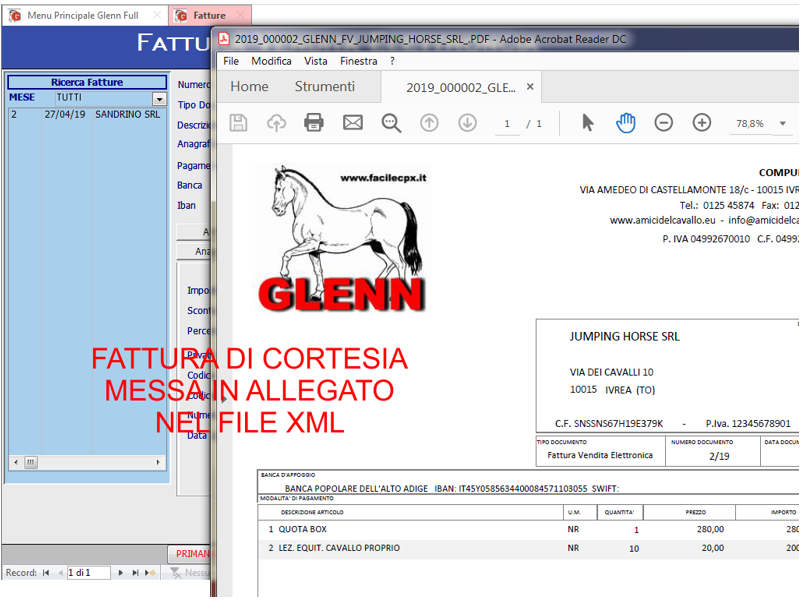The image size is (800, 600).
Task: Click the QUOTA BOX article row
Action: pyautogui.click(x=528, y=530)
